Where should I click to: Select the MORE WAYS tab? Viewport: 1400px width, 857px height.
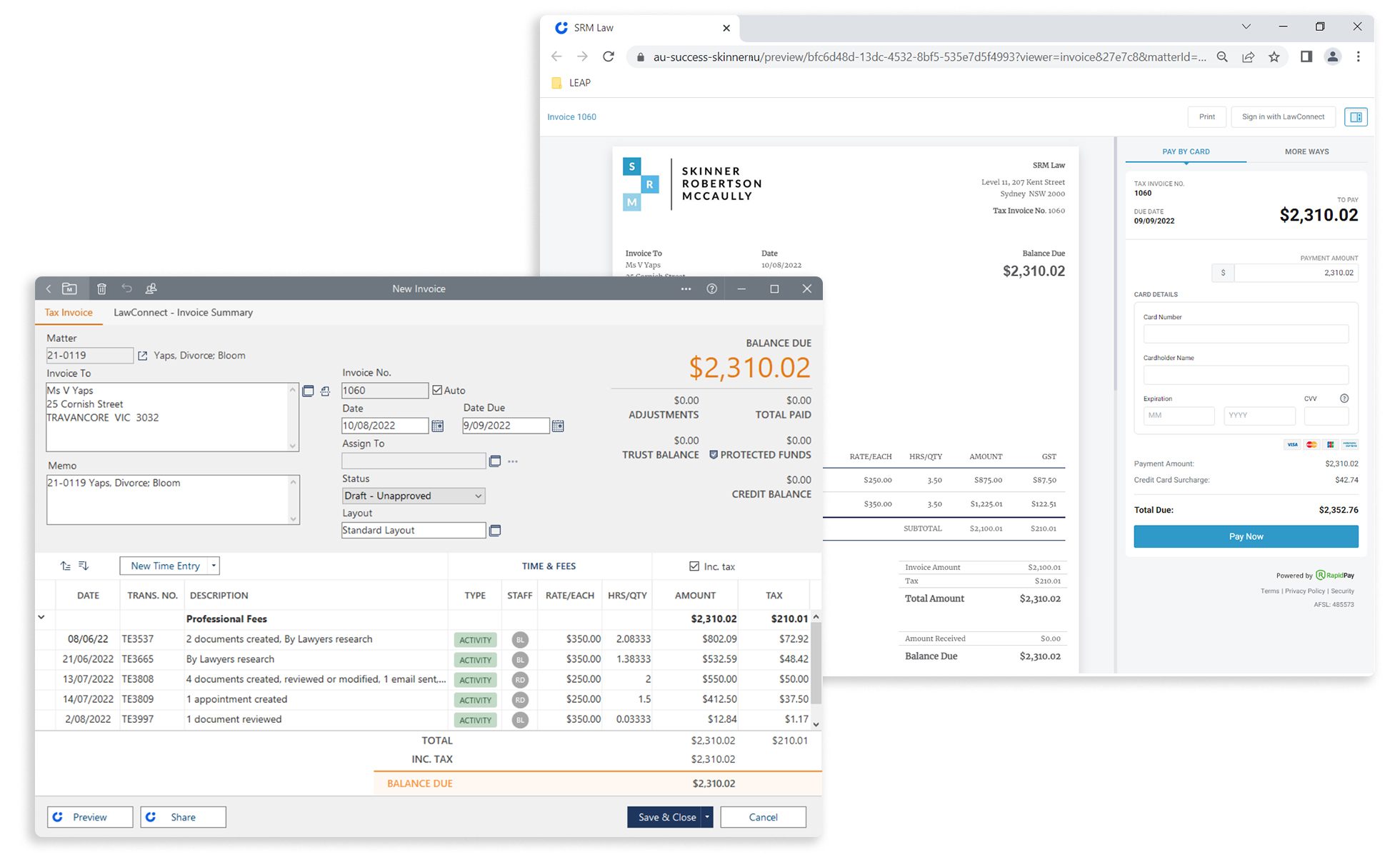tap(1306, 151)
